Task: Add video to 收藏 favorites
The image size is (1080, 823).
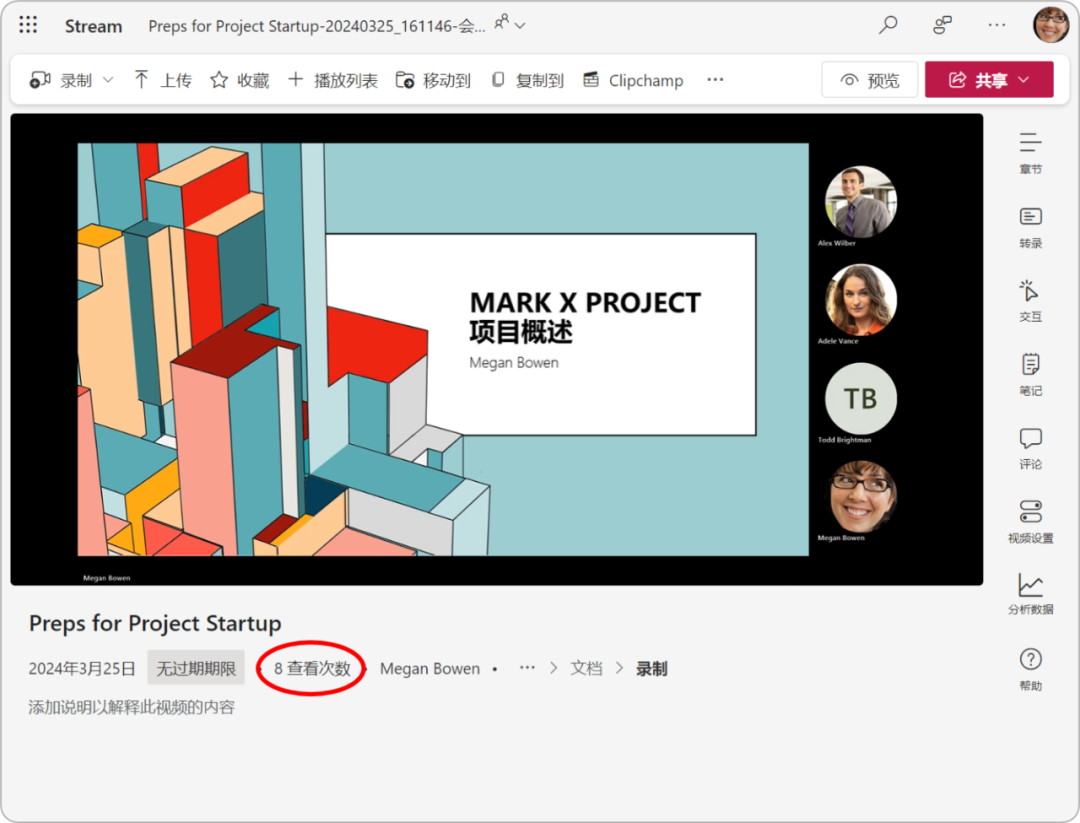Action: pyautogui.click(x=240, y=80)
